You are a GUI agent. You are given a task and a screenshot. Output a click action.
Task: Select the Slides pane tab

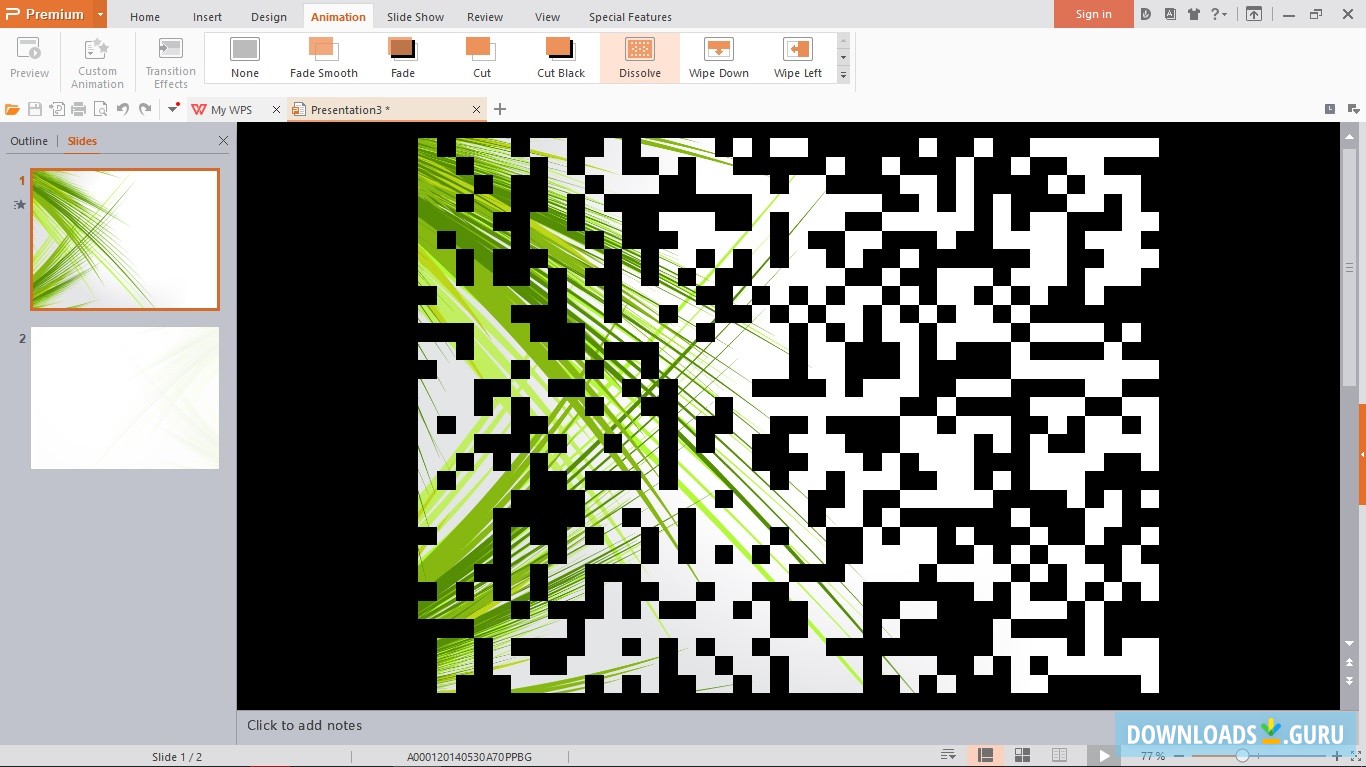click(82, 141)
